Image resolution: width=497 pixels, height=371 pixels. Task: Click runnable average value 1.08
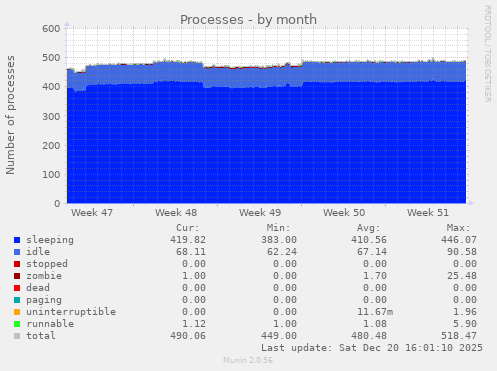click(x=375, y=324)
